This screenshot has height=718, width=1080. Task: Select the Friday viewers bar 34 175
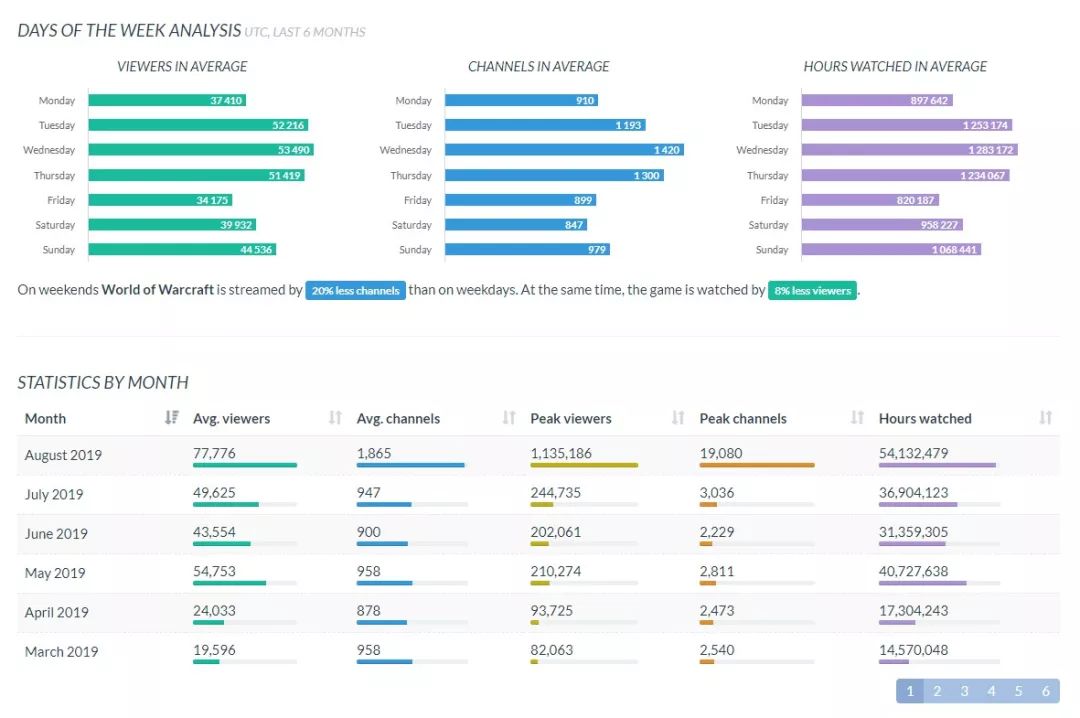160,200
